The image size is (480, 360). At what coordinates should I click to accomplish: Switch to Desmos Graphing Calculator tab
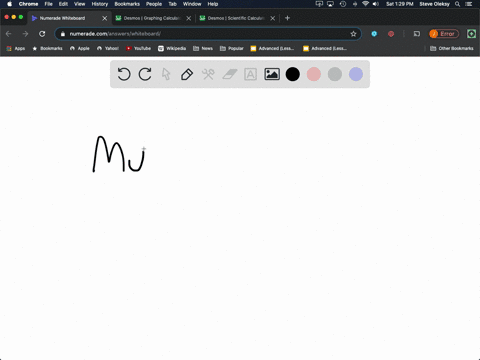[152, 18]
